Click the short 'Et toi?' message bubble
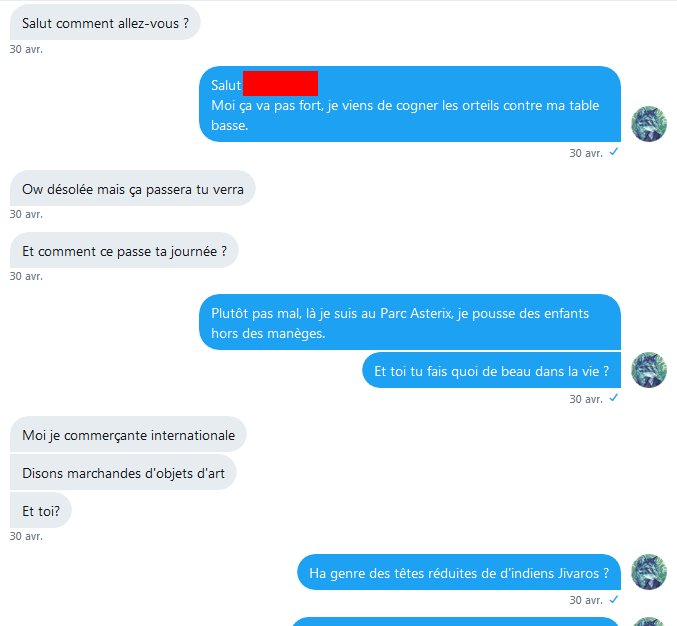This screenshot has width=677, height=626. [x=41, y=511]
